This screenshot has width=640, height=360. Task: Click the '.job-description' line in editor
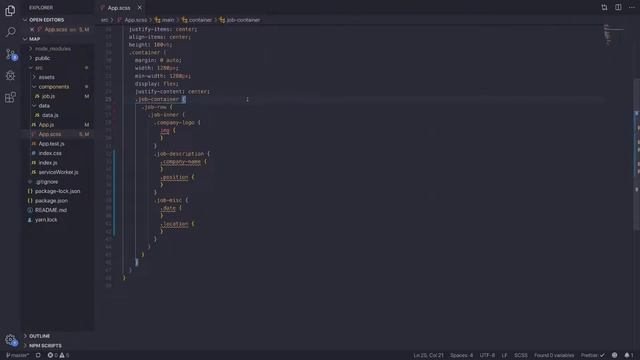coord(182,154)
